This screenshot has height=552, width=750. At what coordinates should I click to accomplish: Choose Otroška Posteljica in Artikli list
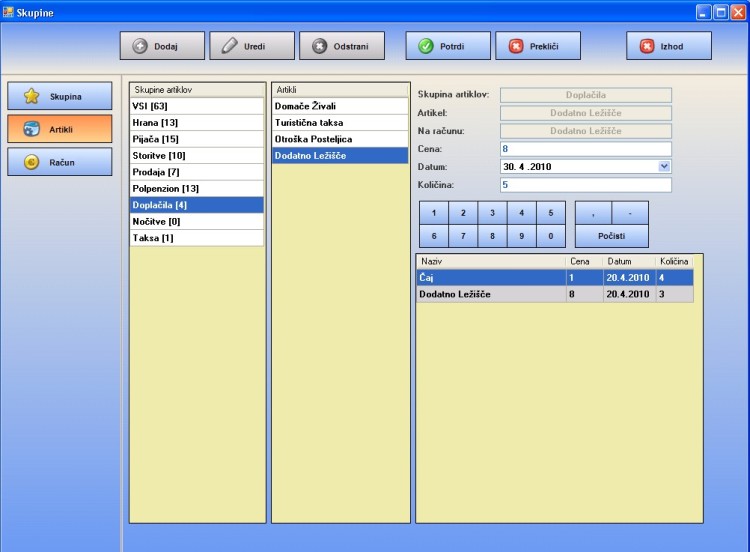pyautogui.click(x=340, y=139)
